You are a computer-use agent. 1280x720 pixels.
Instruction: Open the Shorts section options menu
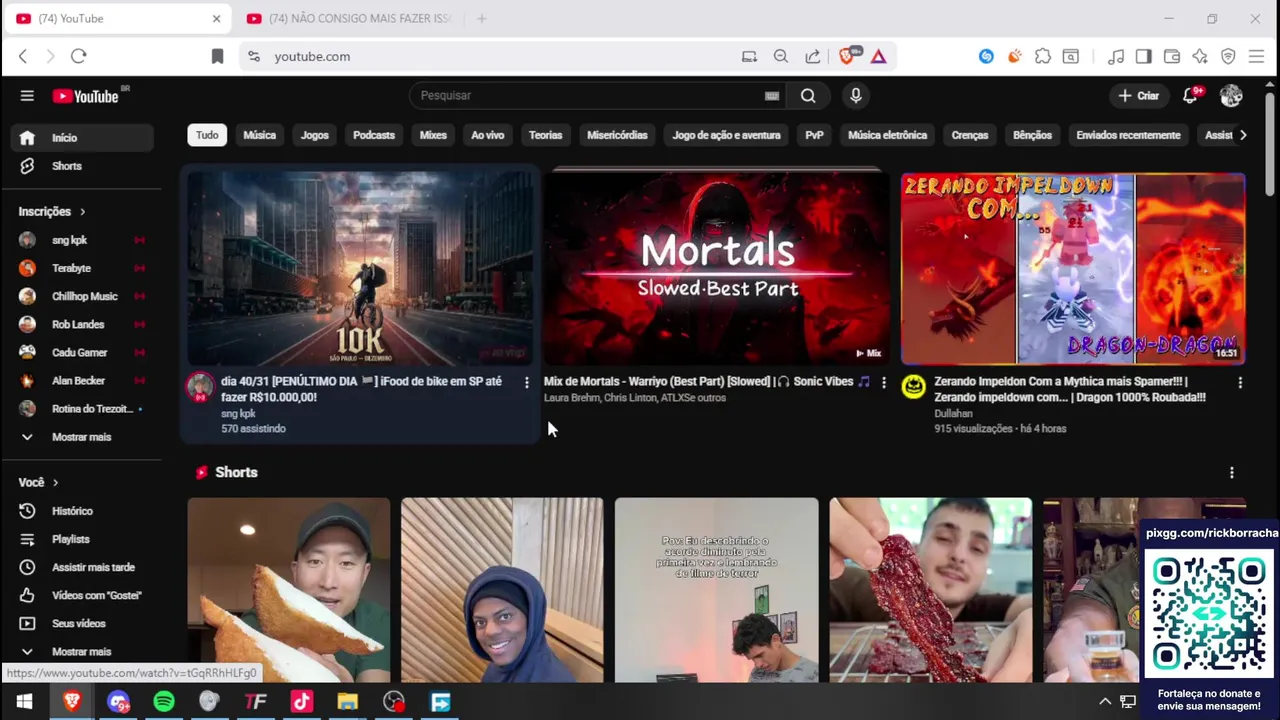click(1231, 473)
